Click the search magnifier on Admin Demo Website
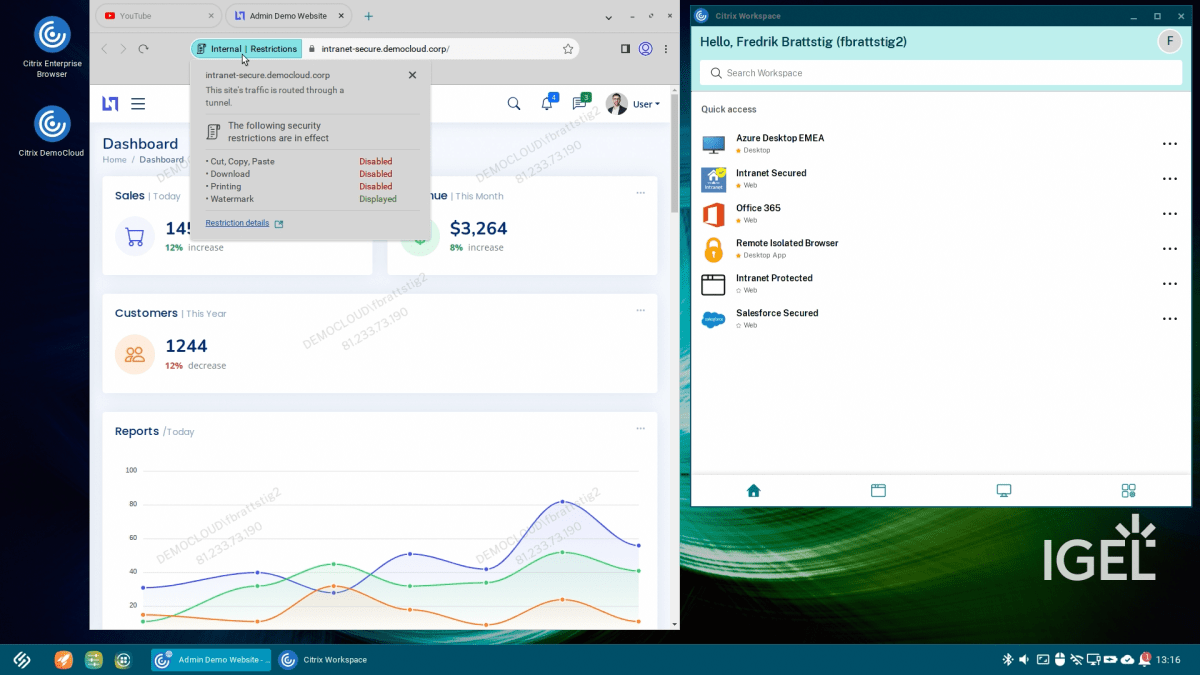This screenshot has height=675, width=1200. tap(513, 103)
